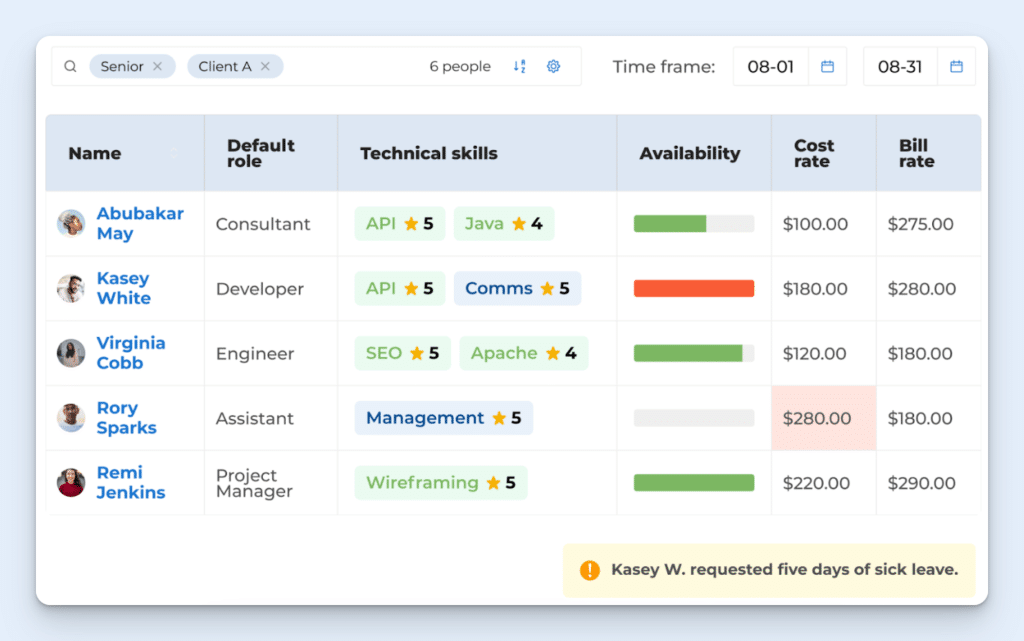Open Remi Jenkins' profile link
This screenshot has height=641, width=1024.
(x=132, y=482)
